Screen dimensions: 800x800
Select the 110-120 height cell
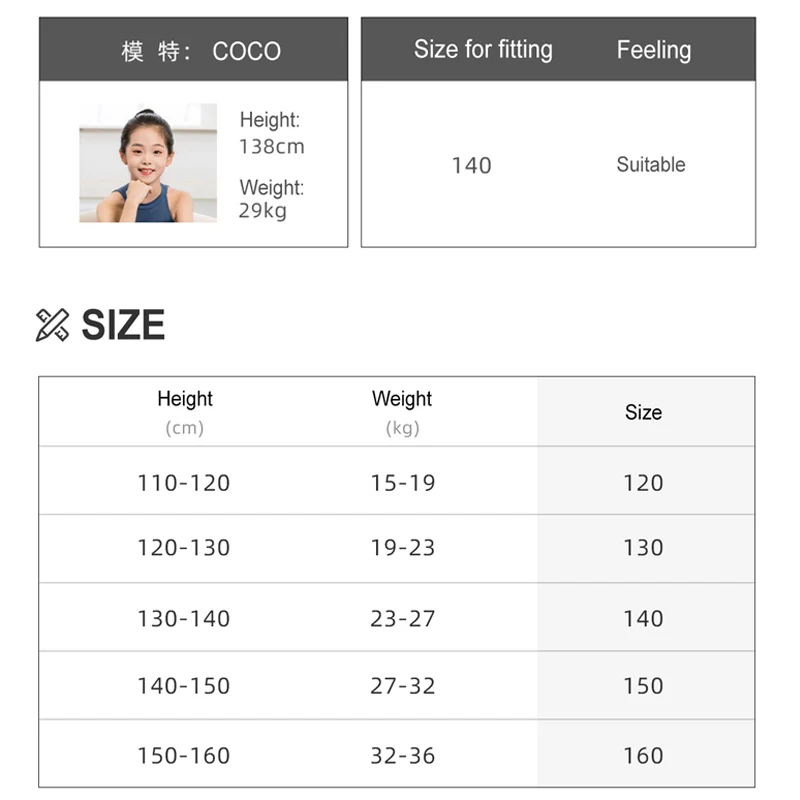[x=184, y=483]
